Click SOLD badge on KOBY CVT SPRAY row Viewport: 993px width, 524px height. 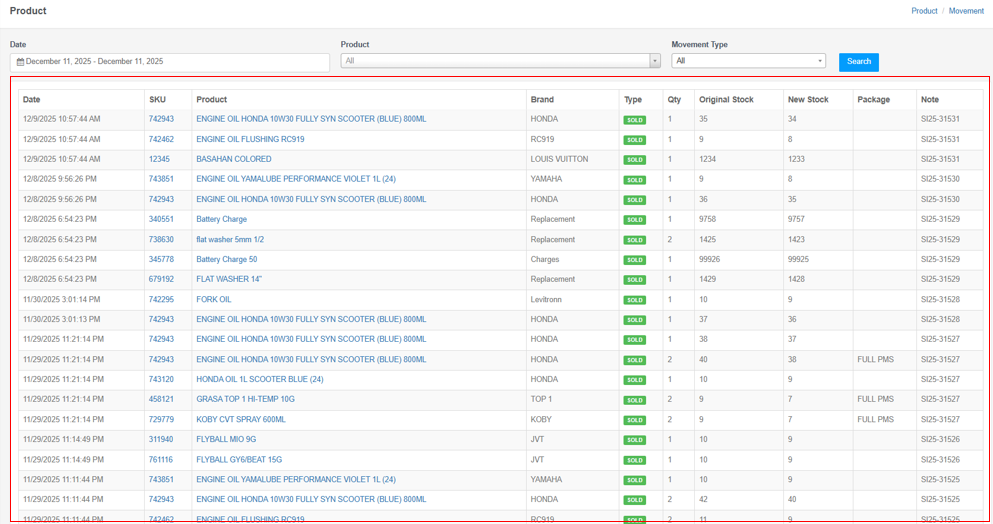pyautogui.click(x=634, y=420)
